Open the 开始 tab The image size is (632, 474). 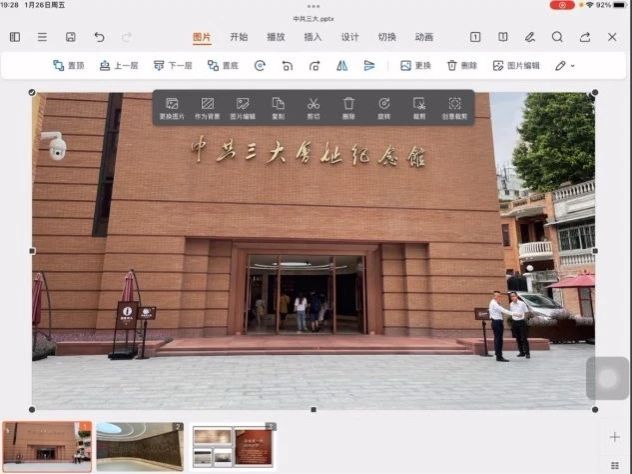click(x=239, y=37)
